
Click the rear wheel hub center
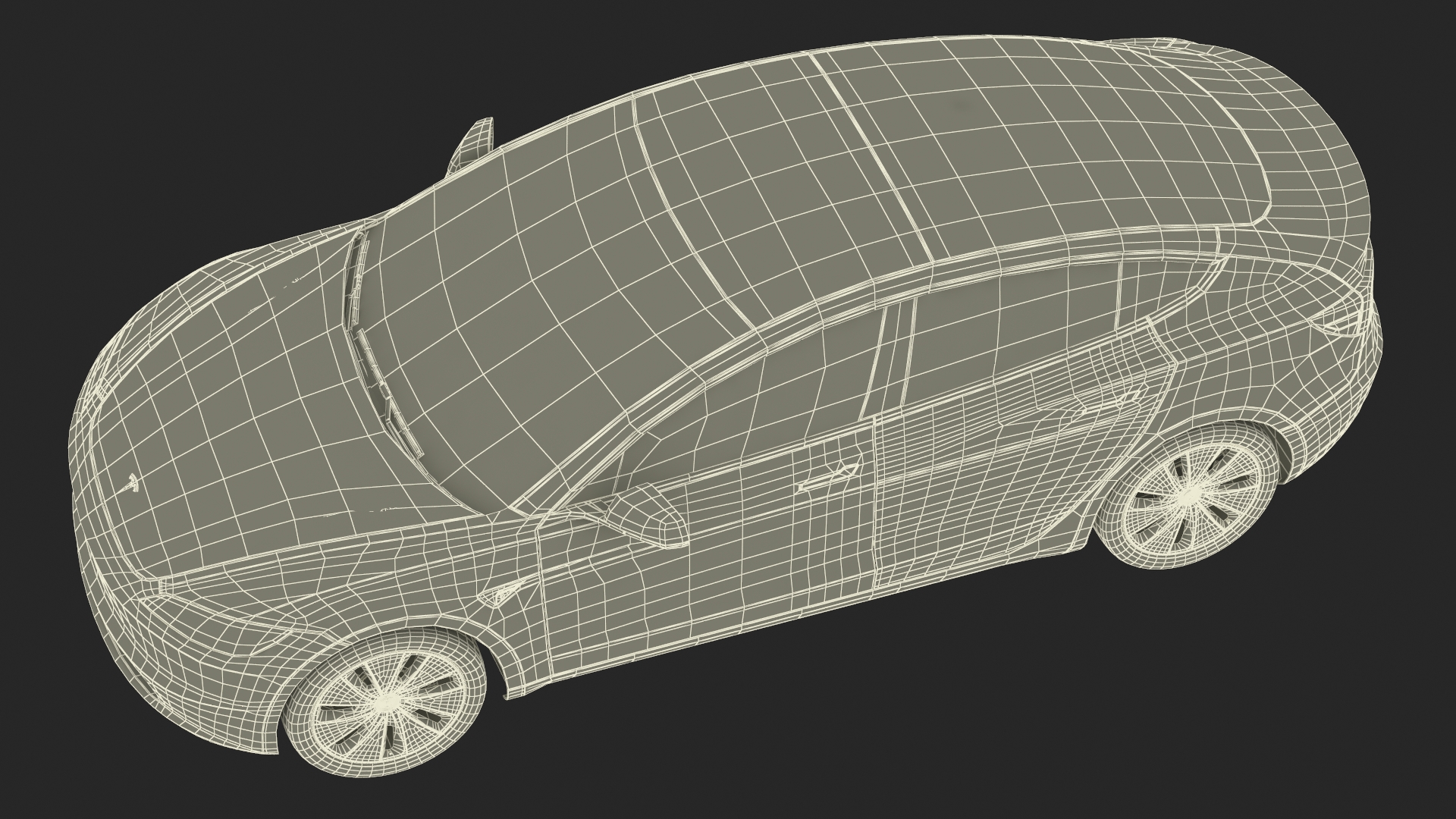coord(1190,495)
